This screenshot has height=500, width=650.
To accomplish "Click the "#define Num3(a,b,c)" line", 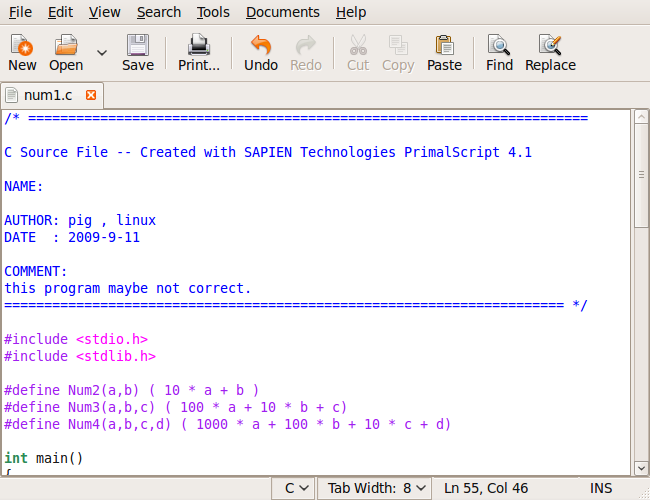I will pyautogui.click(x=175, y=407).
